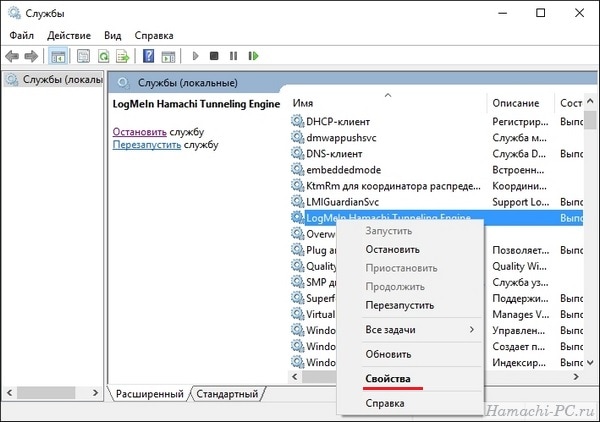This screenshot has height=422, width=600.
Task: Click the gear icon beside embeddedmode
Action: [x=297, y=169]
